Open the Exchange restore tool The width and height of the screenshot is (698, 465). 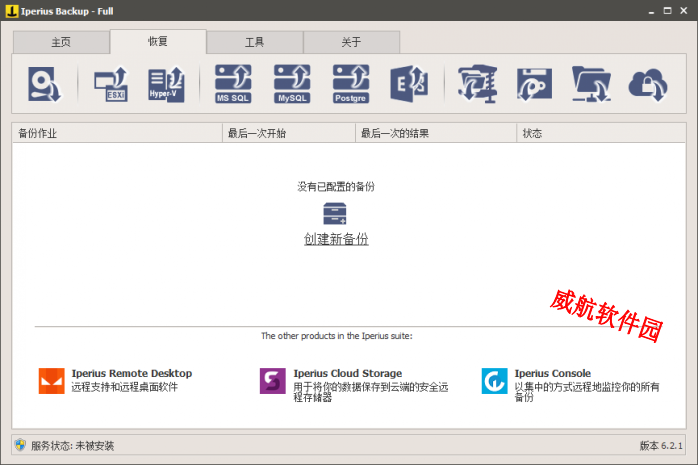tap(408, 84)
